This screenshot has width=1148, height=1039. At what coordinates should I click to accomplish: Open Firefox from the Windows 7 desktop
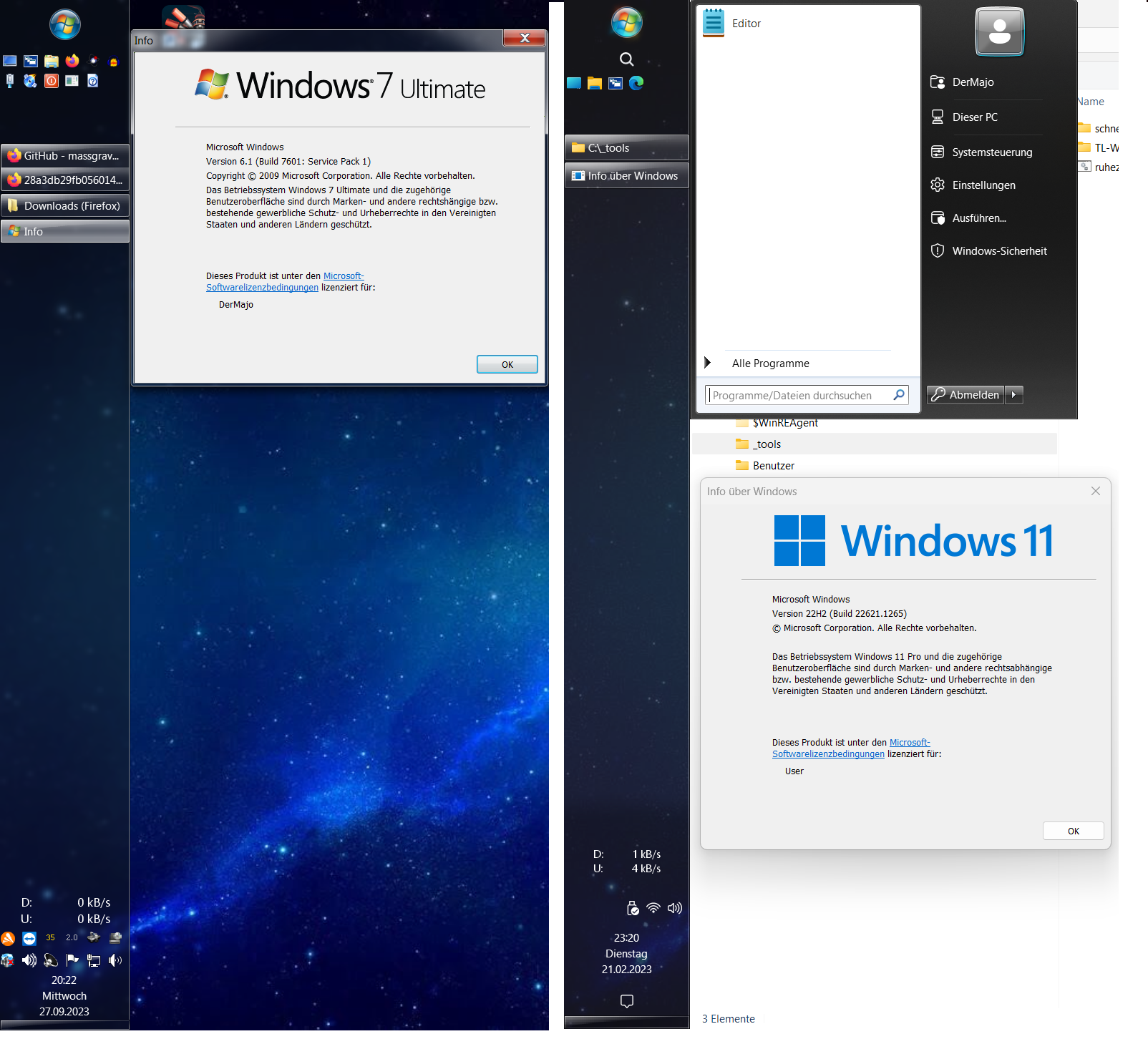click(x=72, y=61)
